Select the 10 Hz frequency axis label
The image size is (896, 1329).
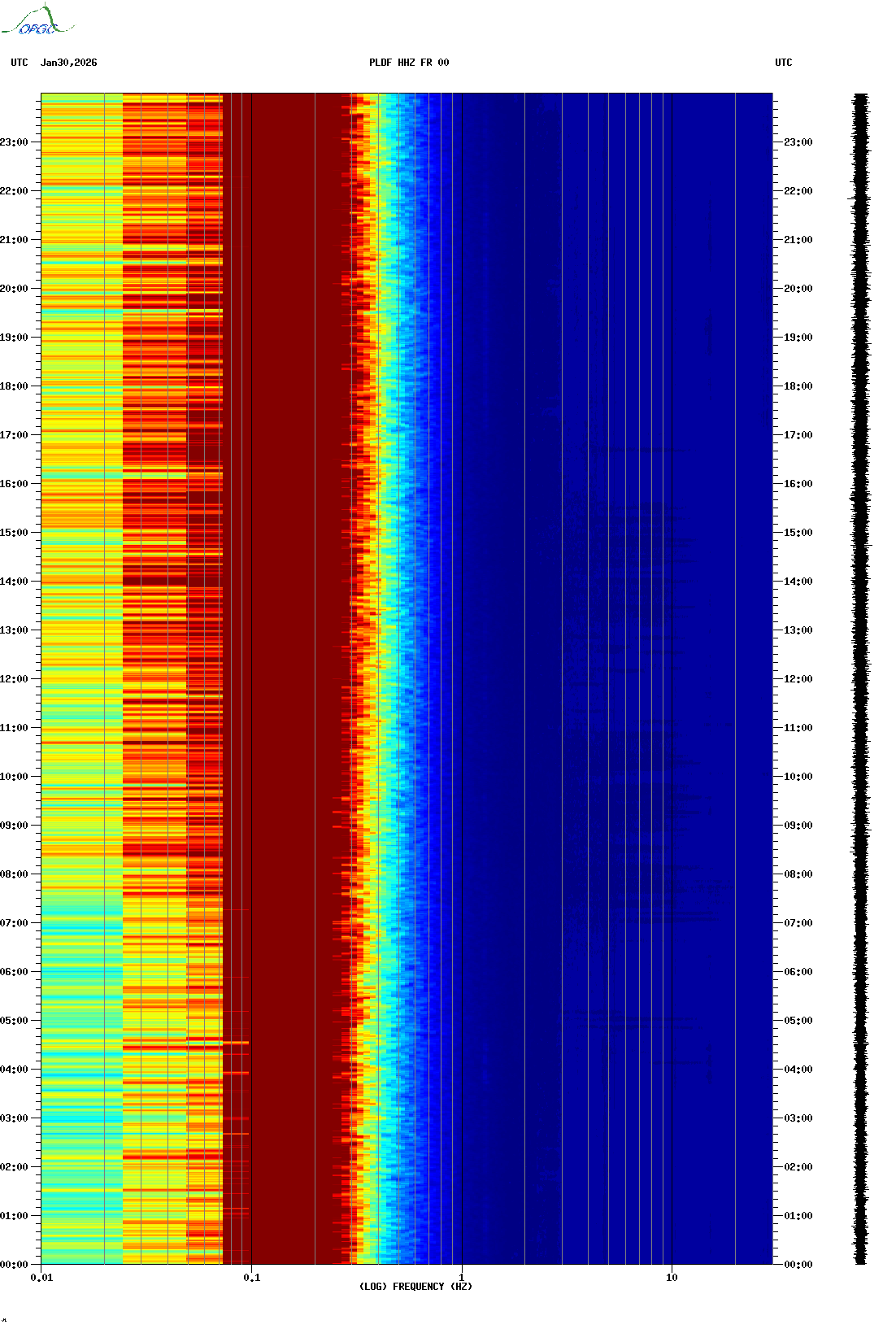coord(672,1278)
